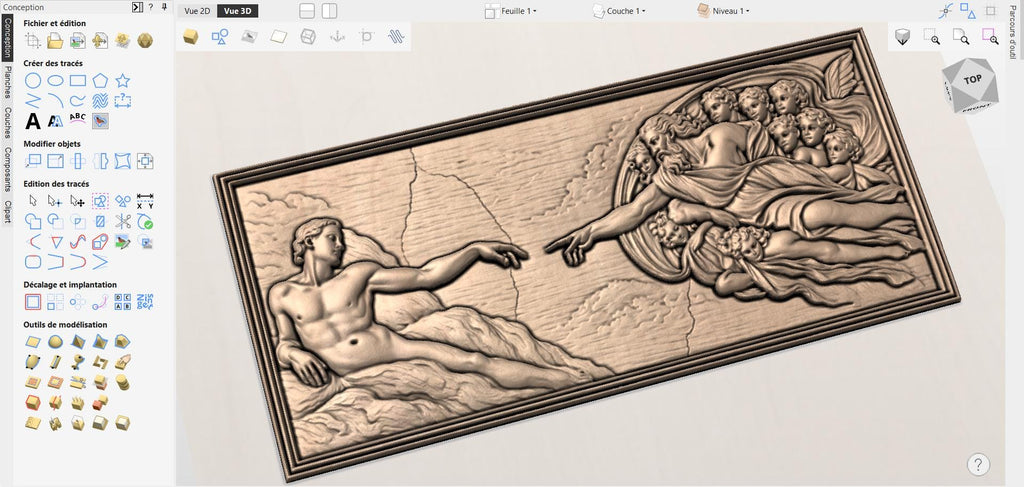Click the question mark in Conception panel header
Screen dimensions: 1024x487
point(151,7)
